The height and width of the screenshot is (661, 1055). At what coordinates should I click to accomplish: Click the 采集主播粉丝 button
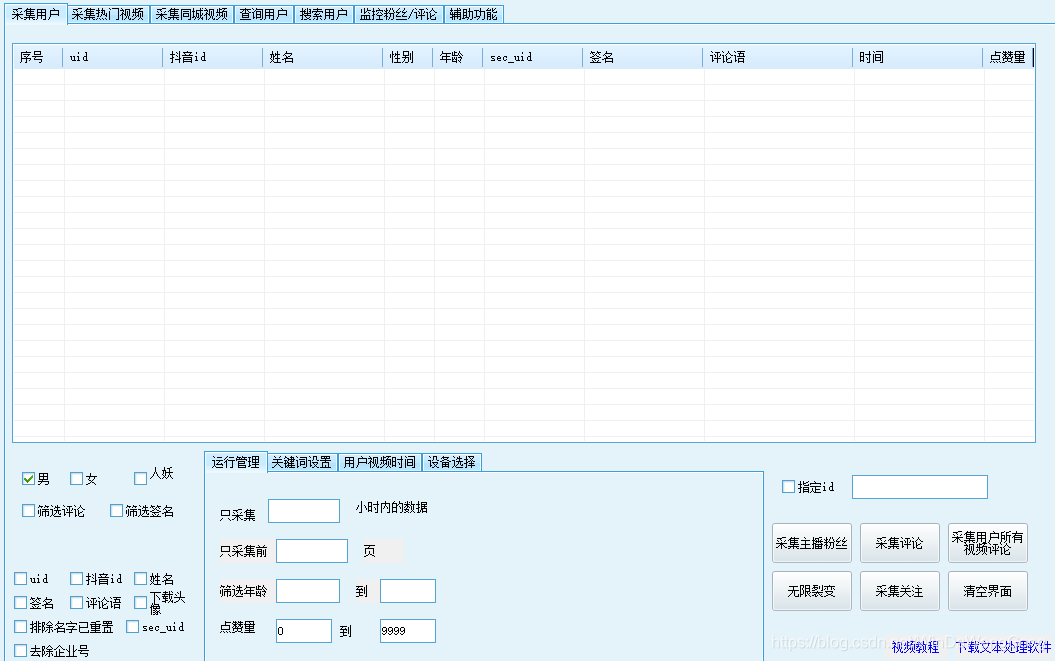(x=812, y=543)
